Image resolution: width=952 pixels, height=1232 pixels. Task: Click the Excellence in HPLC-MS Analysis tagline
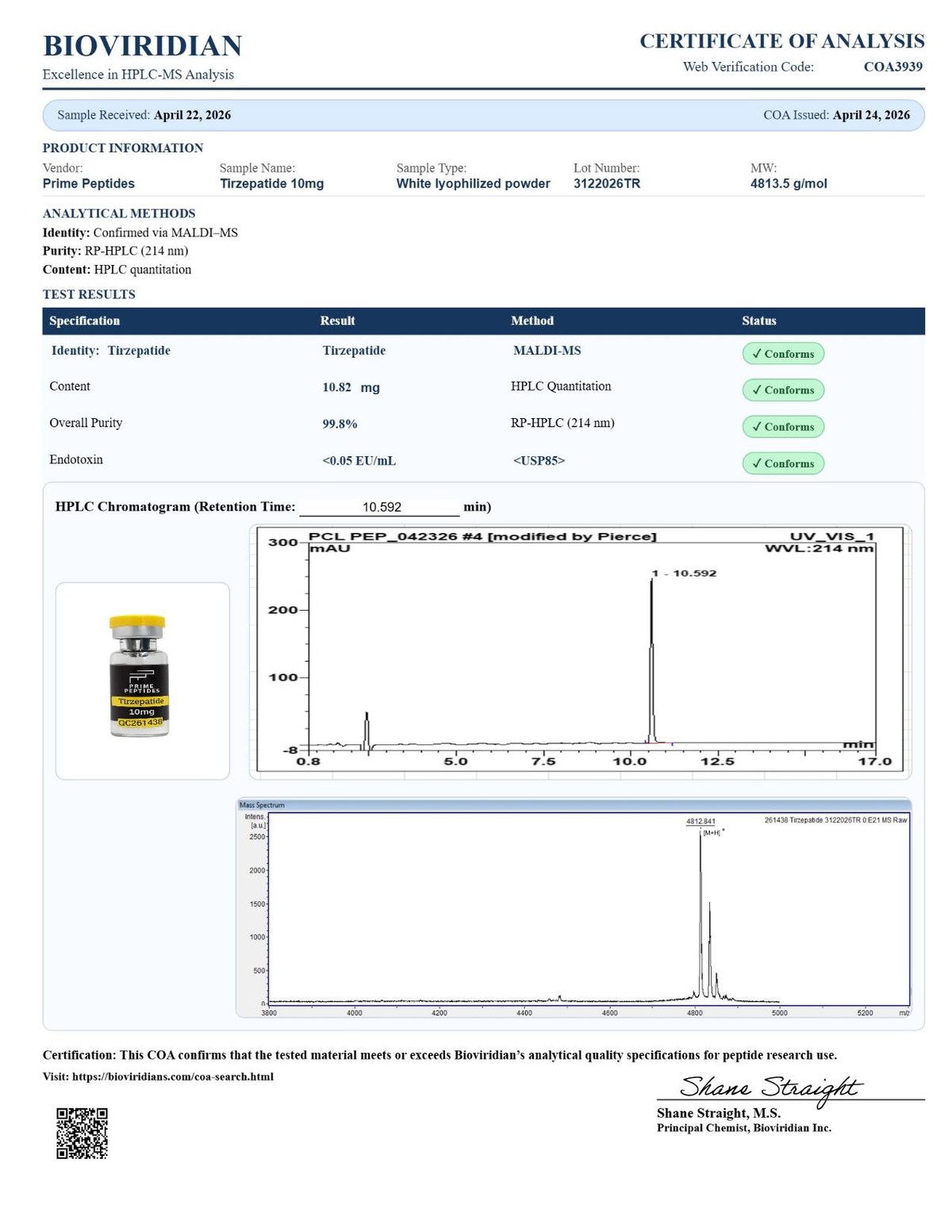click(138, 75)
